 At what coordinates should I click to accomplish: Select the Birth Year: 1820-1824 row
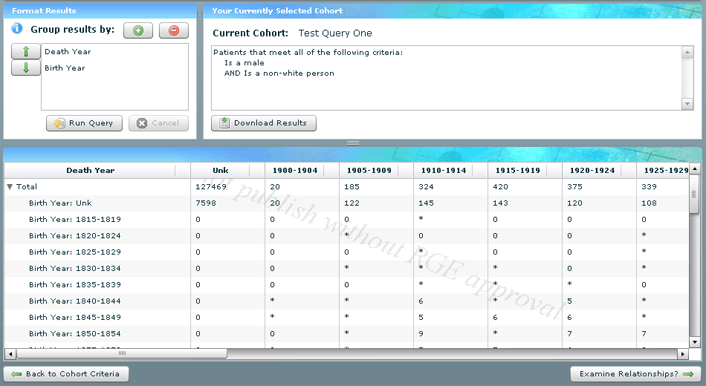(x=347, y=236)
